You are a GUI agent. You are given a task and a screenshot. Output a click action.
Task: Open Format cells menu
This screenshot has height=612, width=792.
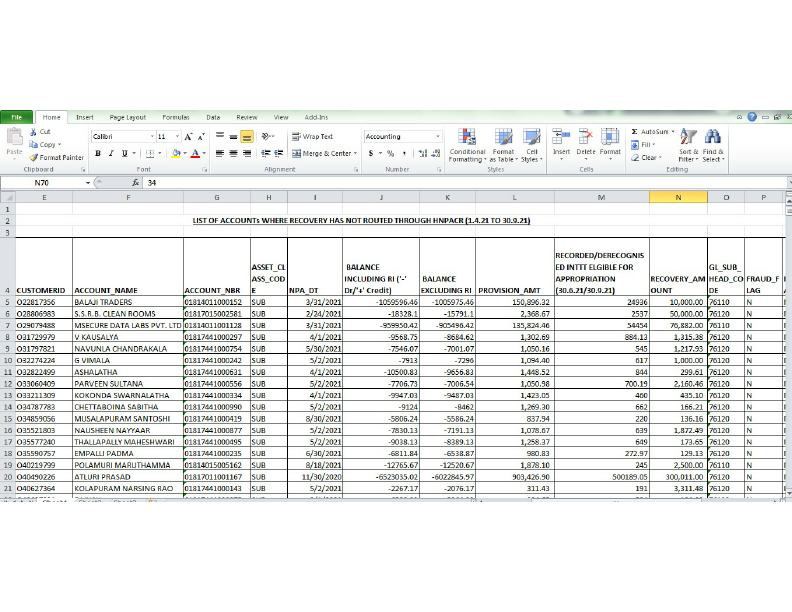pyautogui.click(x=610, y=144)
